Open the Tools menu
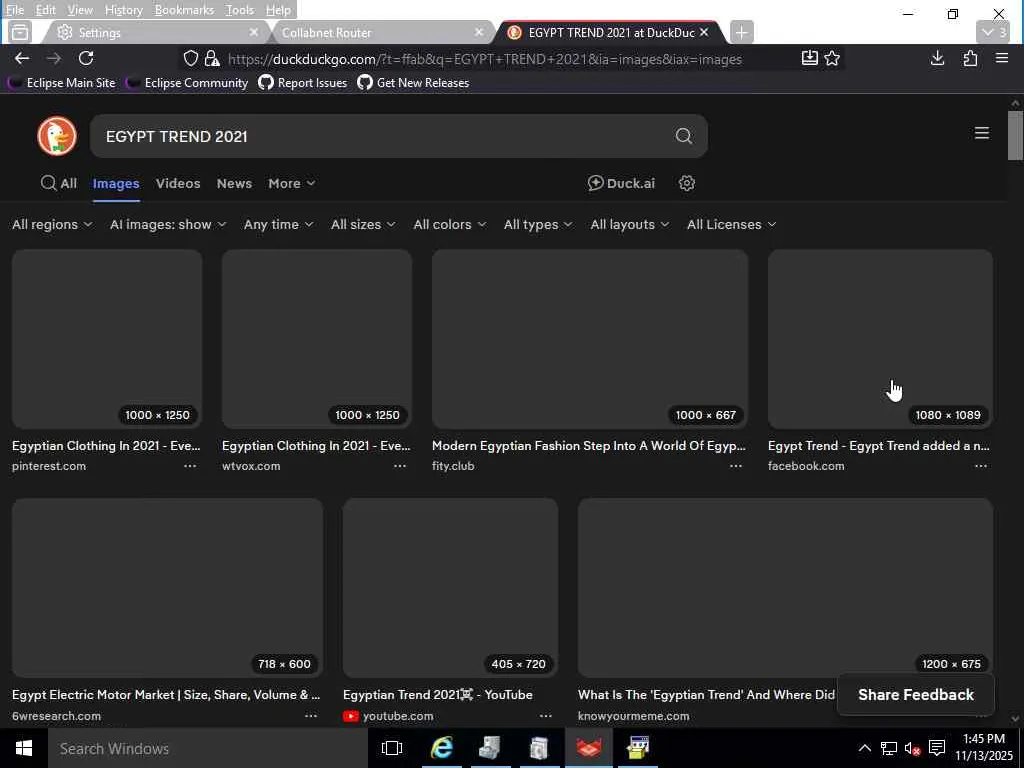 tap(239, 10)
